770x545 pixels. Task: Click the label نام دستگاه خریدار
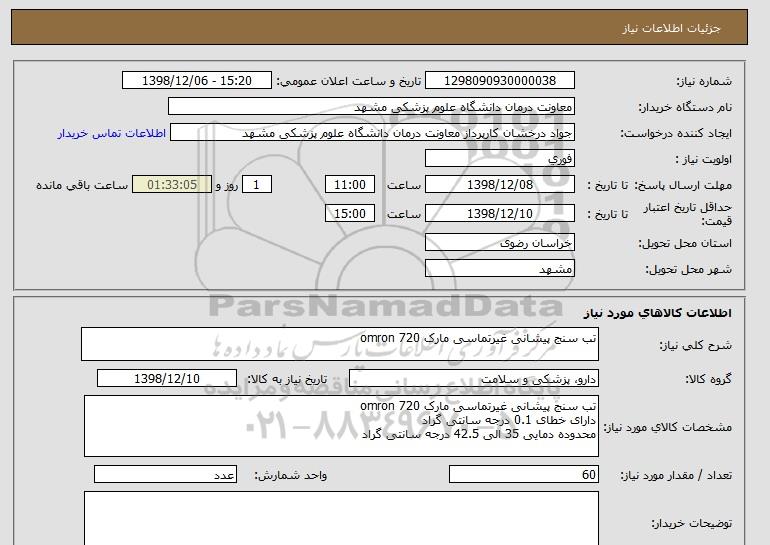[685, 108]
